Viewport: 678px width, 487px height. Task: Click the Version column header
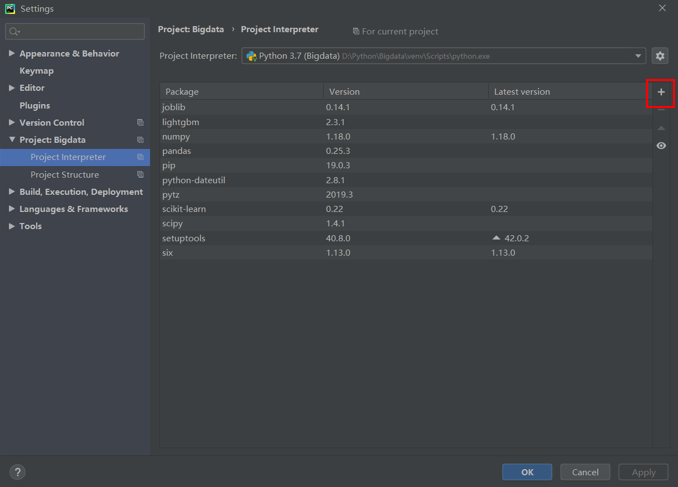coord(406,92)
